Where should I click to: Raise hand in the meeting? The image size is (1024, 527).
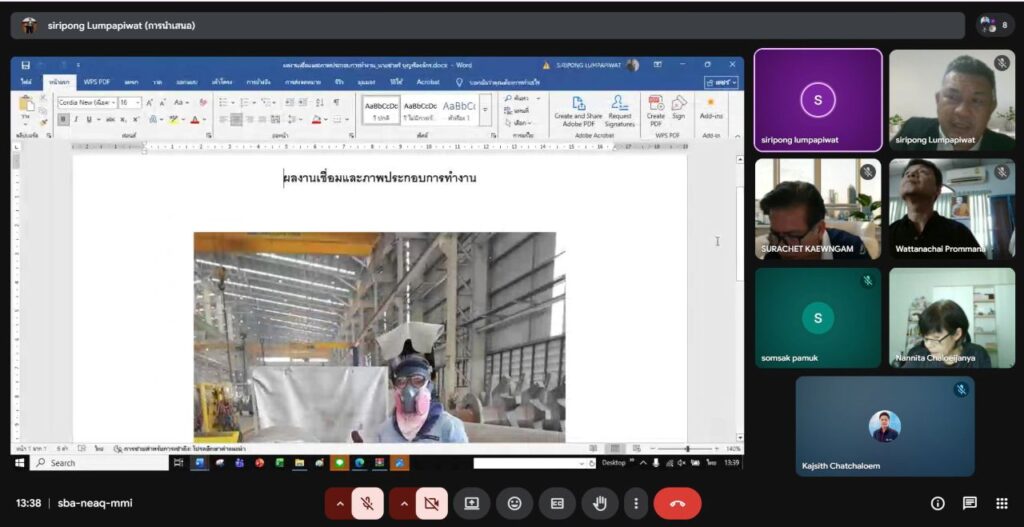[x=600, y=503]
